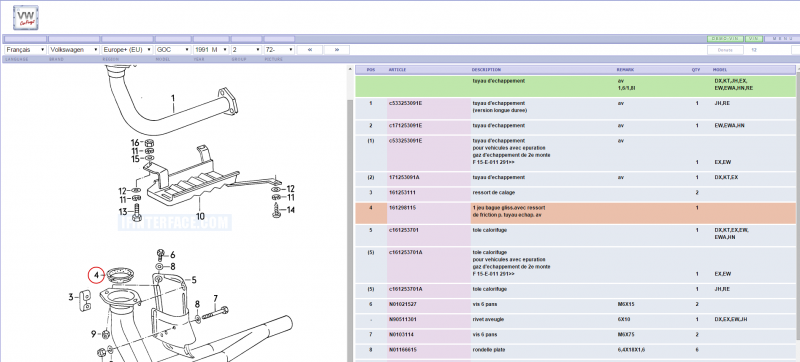Image resolution: width=800 pixels, height=362 pixels.
Task: Open the Picture dropdown showing 72-
Action: tap(279, 50)
